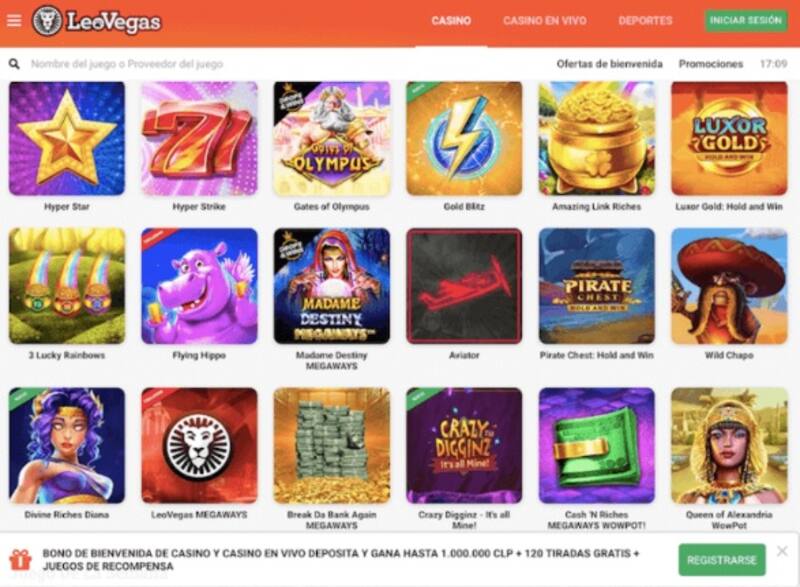Launch Gates of Olympus game
Screen dimensions: 800x587
(332, 138)
